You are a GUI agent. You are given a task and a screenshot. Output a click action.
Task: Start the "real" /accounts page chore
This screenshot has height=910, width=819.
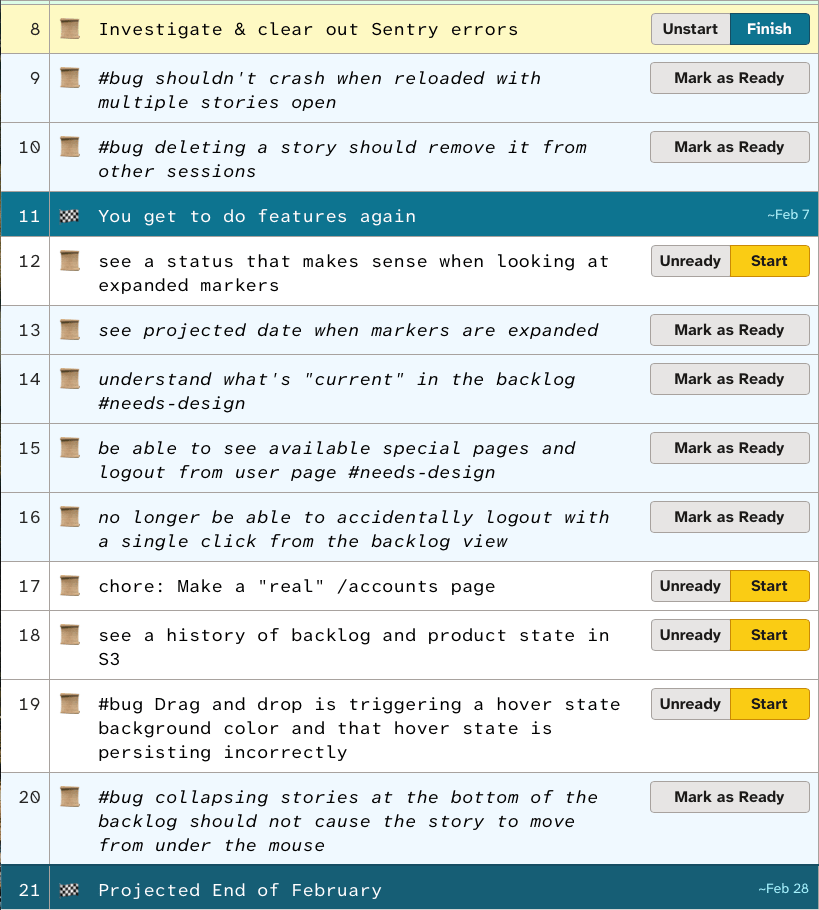769,586
